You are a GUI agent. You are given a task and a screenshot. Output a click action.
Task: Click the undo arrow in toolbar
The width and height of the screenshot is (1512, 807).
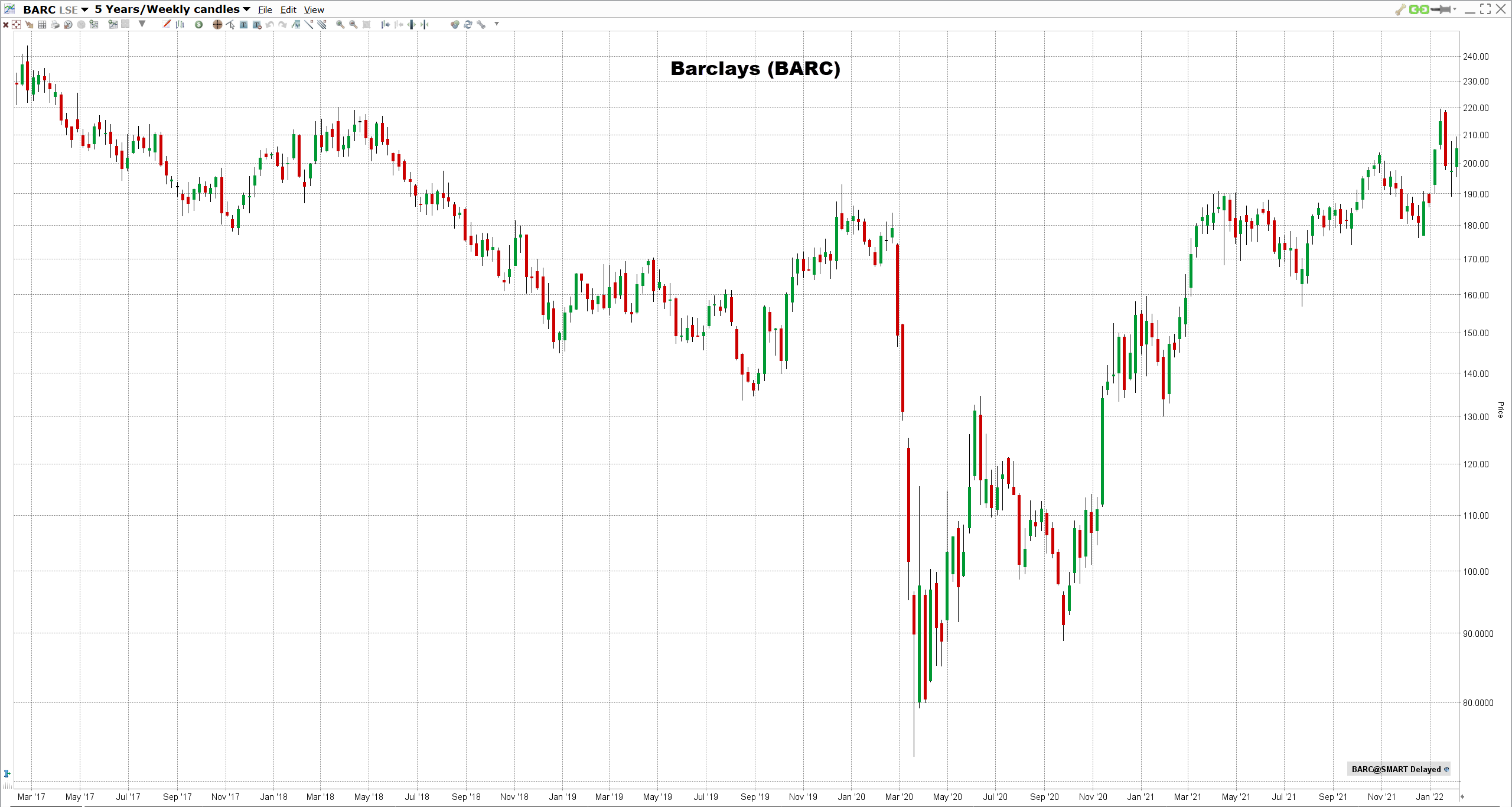pyautogui.click(x=270, y=25)
